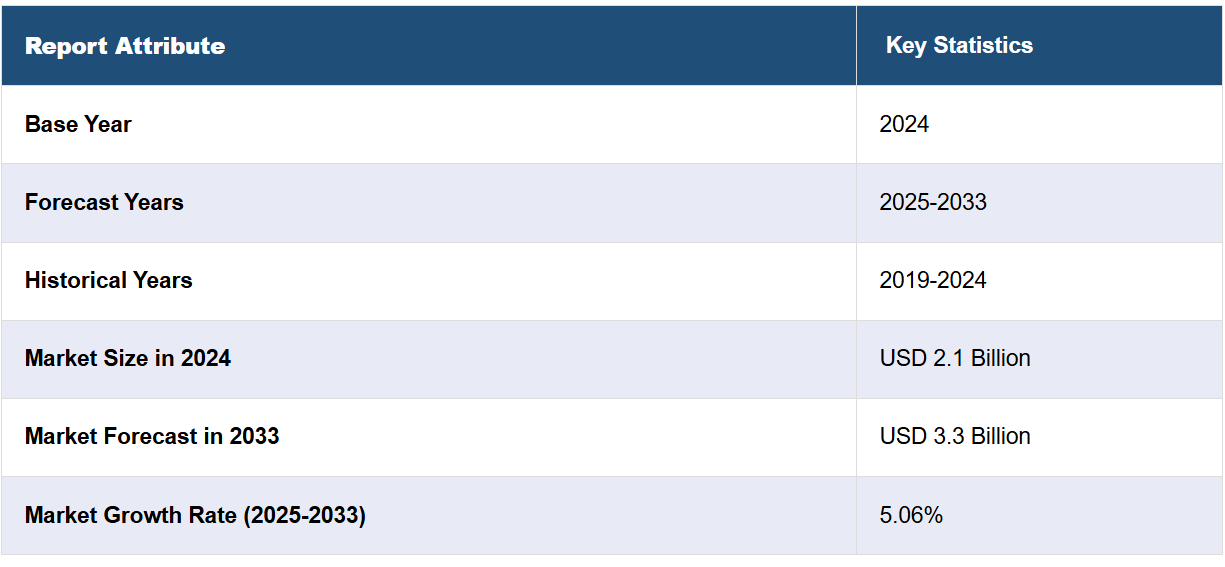Click 2033 in the Market Forecast label
Screen dimensions: 1225x567
pyautogui.click(x=254, y=436)
